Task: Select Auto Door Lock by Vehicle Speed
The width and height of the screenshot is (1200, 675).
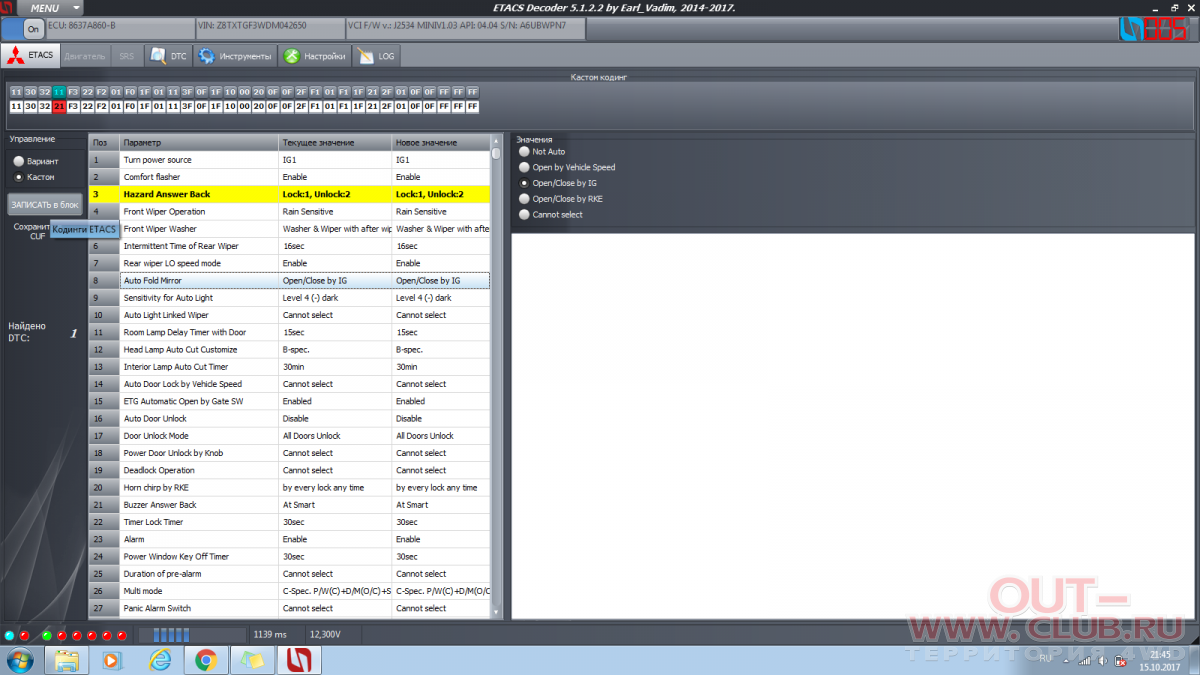Action: click(x=290, y=384)
